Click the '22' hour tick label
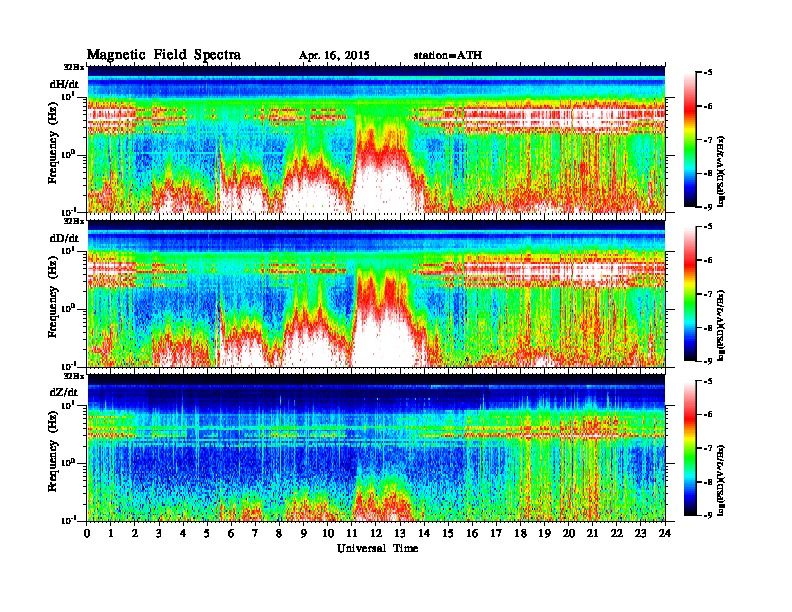Viewport: 792px width, 612px height. coord(617,534)
